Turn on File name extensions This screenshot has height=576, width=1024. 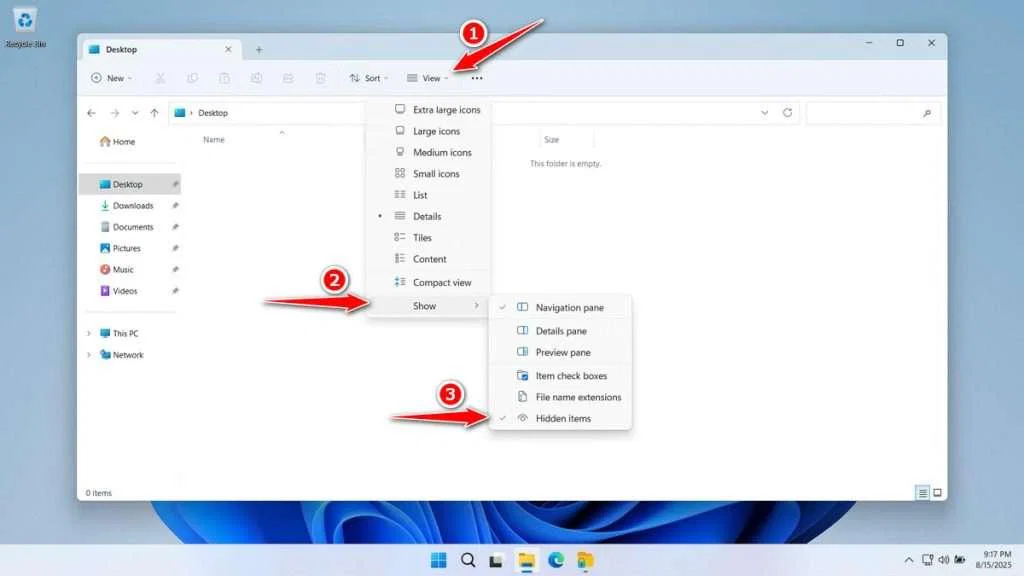(x=580, y=396)
